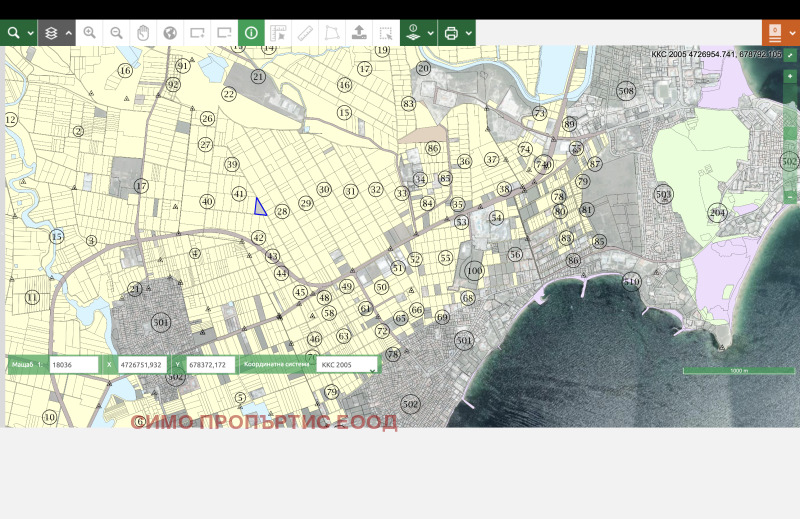Open the KKC 2005 coordinate system dropdown
Screen dimensions: 800x519
[347, 366]
